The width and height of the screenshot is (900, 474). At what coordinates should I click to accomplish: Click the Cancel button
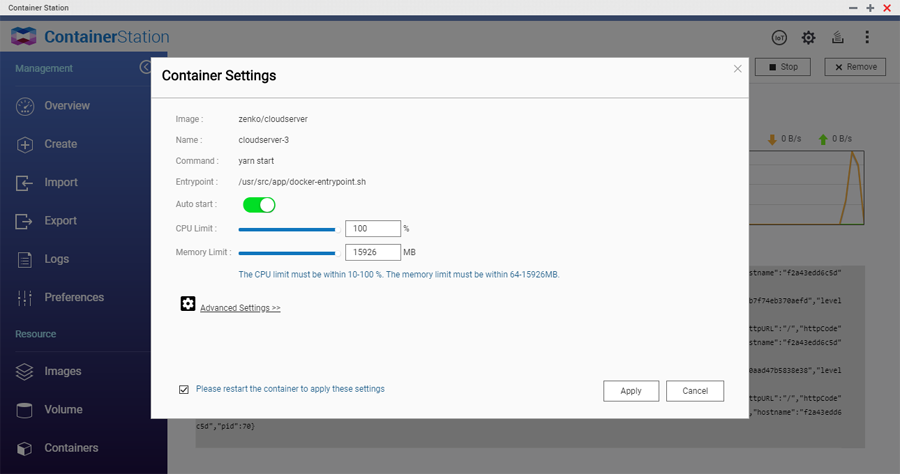pyautogui.click(x=695, y=391)
